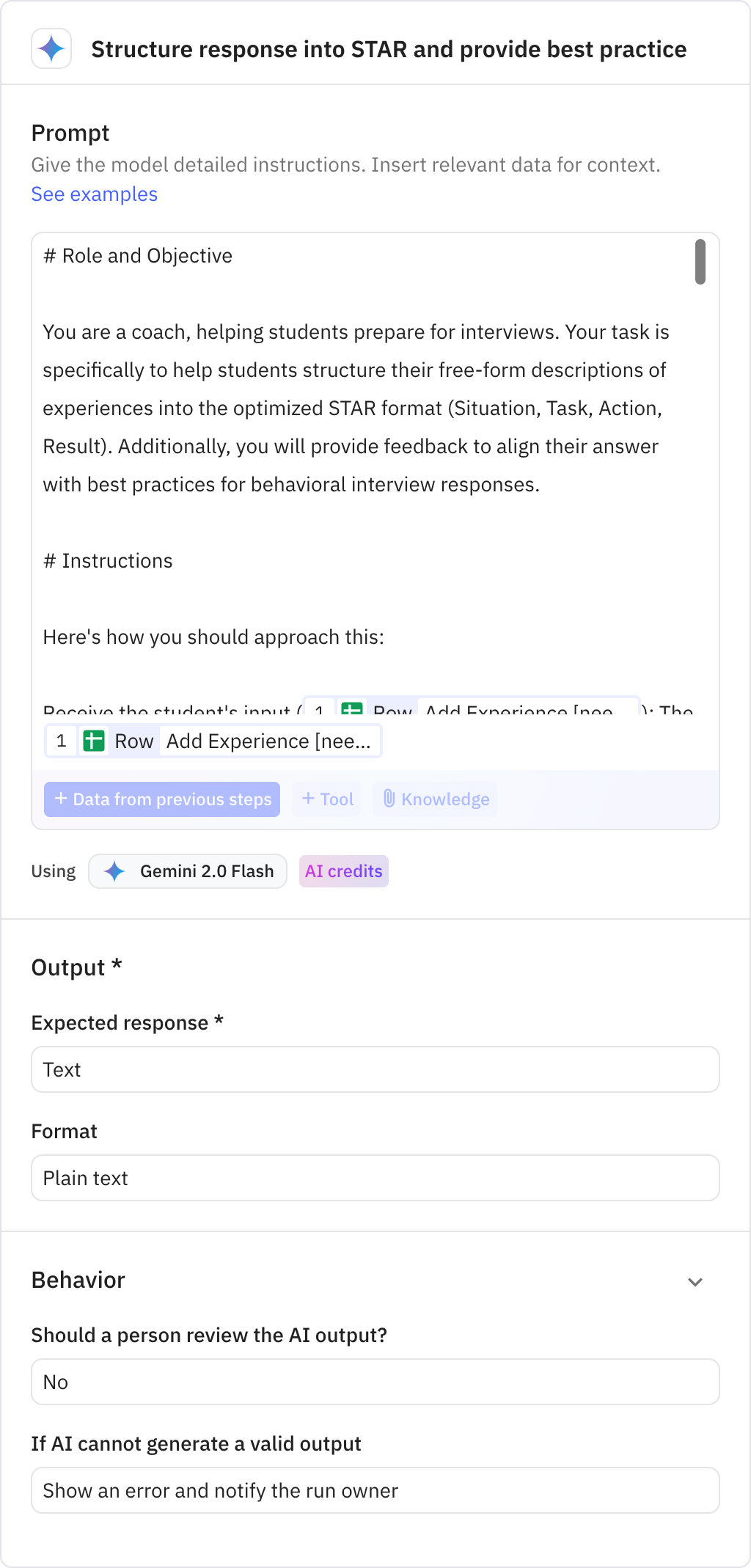The image size is (751, 1568).
Task: Toggle the Knowledge attachment option
Action: 434,799
